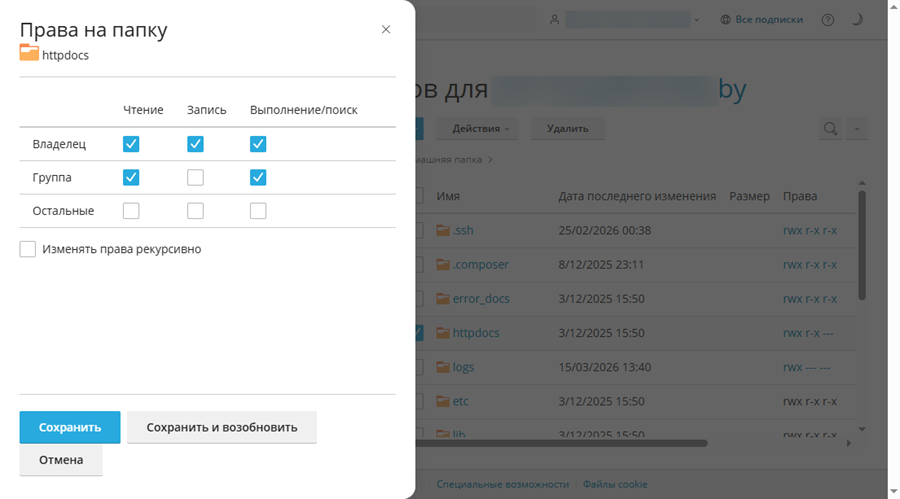Uncheck Владелец Чтение permission
The width and height of the screenshot is (900, 499).
pyautogui.click(x=131, y=144)
